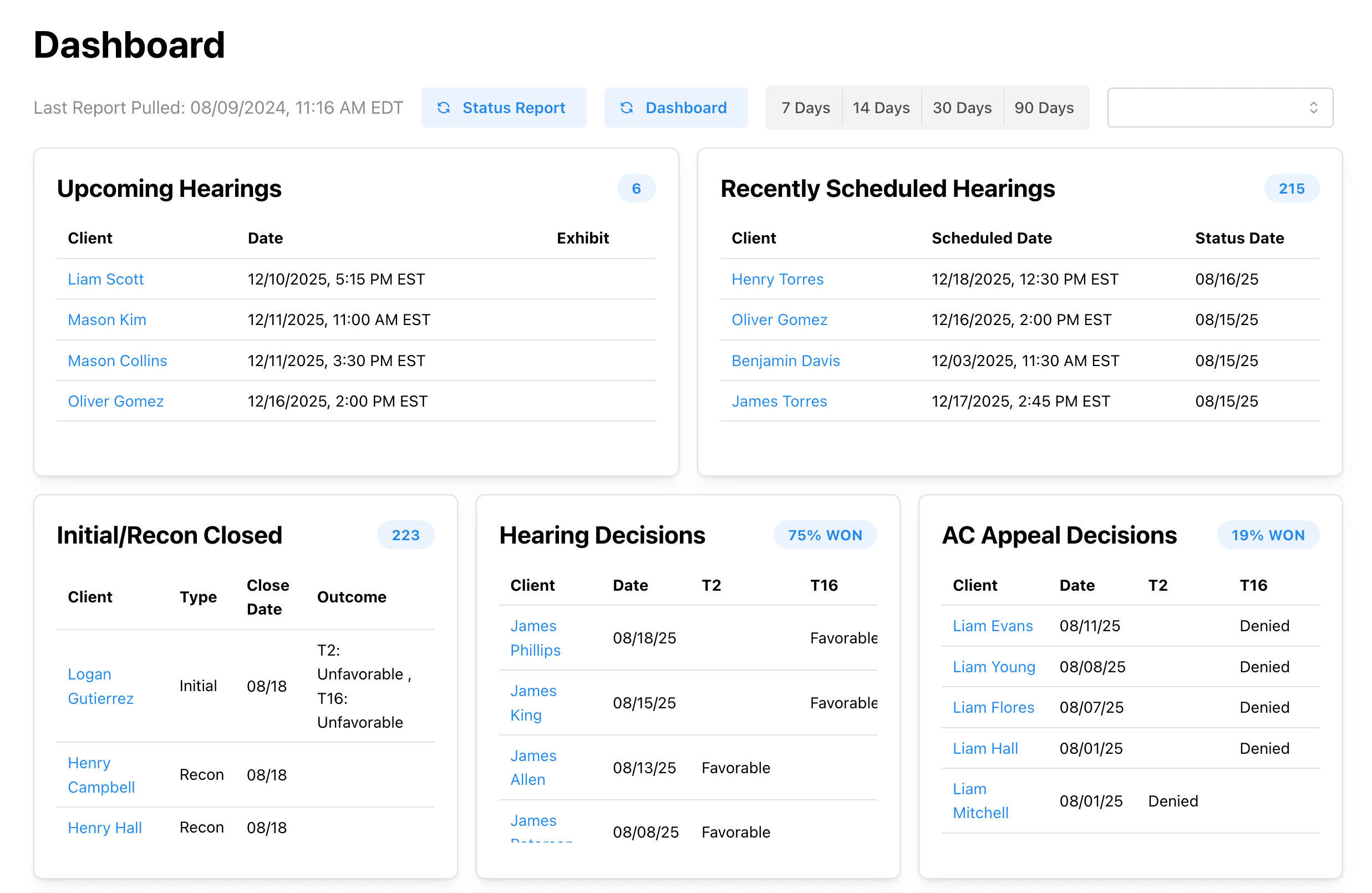Open Liam Evans in AC Appeal Decisions
This screenshot has width=1372, height=893.
pyautogui.click(x=993, y=626)
